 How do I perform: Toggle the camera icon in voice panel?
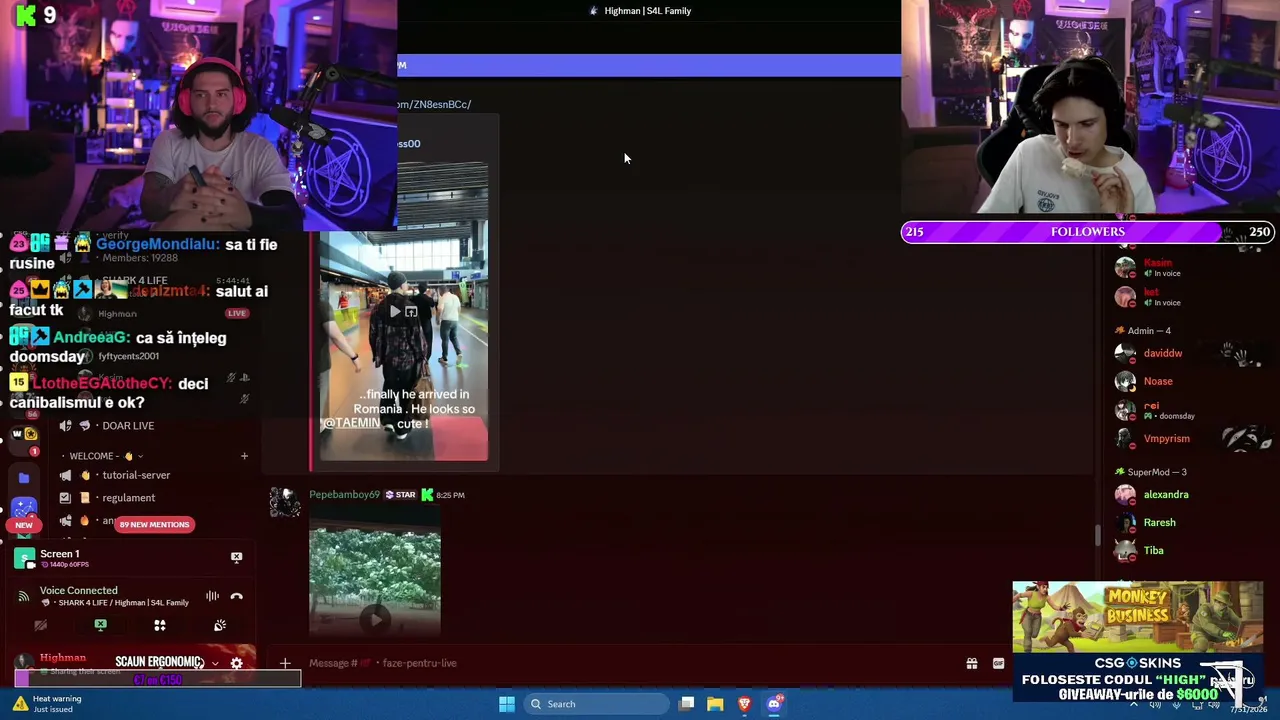click(x=41, y=625)
